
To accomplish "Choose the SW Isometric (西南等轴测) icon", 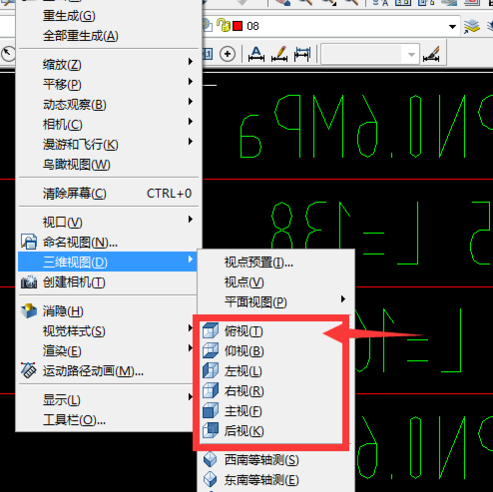I will (211, 460).
